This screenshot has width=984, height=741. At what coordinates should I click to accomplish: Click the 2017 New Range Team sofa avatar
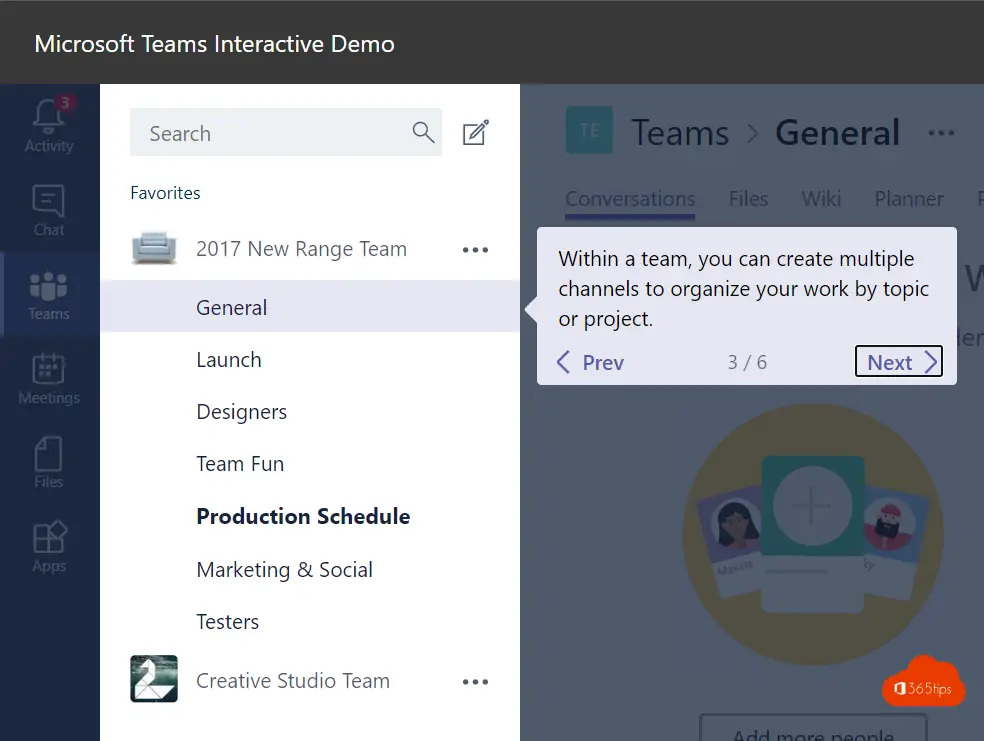(154, 248)
